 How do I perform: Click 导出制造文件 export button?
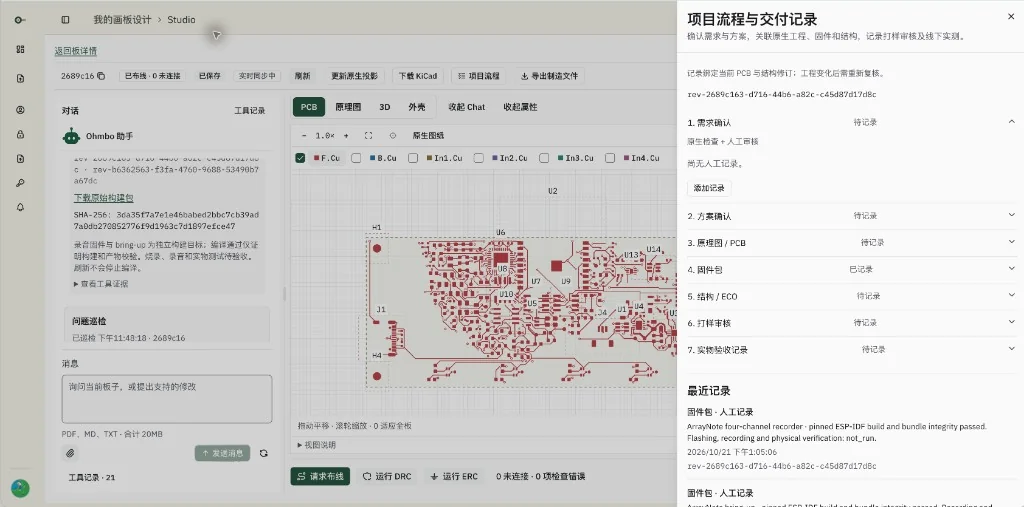coord(549,76)
